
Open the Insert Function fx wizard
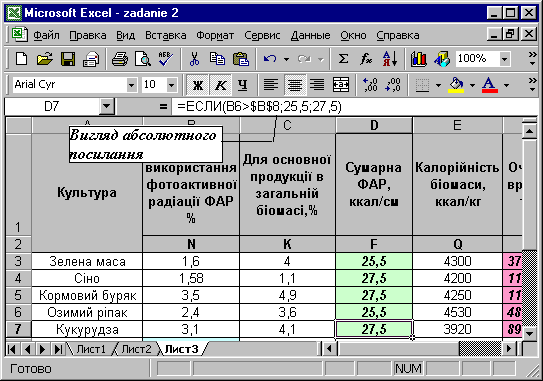pos(366,59)
